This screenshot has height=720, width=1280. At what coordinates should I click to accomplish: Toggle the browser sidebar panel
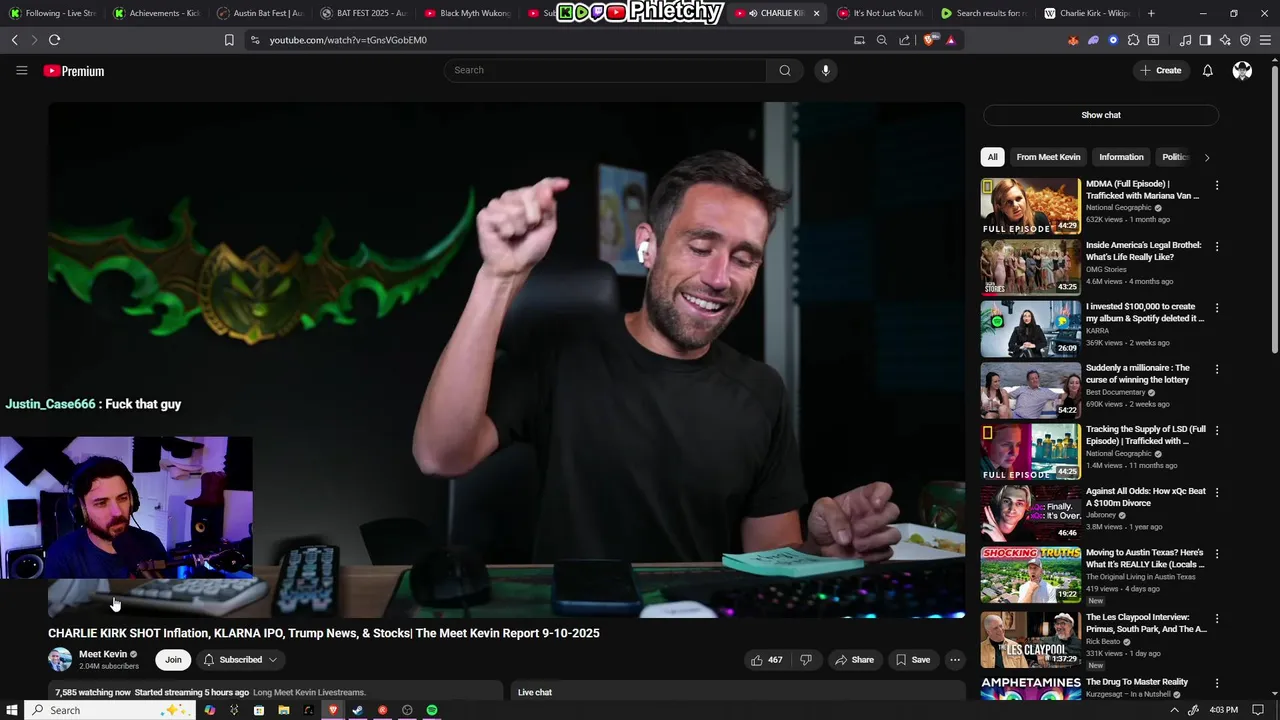[1205, 40]
